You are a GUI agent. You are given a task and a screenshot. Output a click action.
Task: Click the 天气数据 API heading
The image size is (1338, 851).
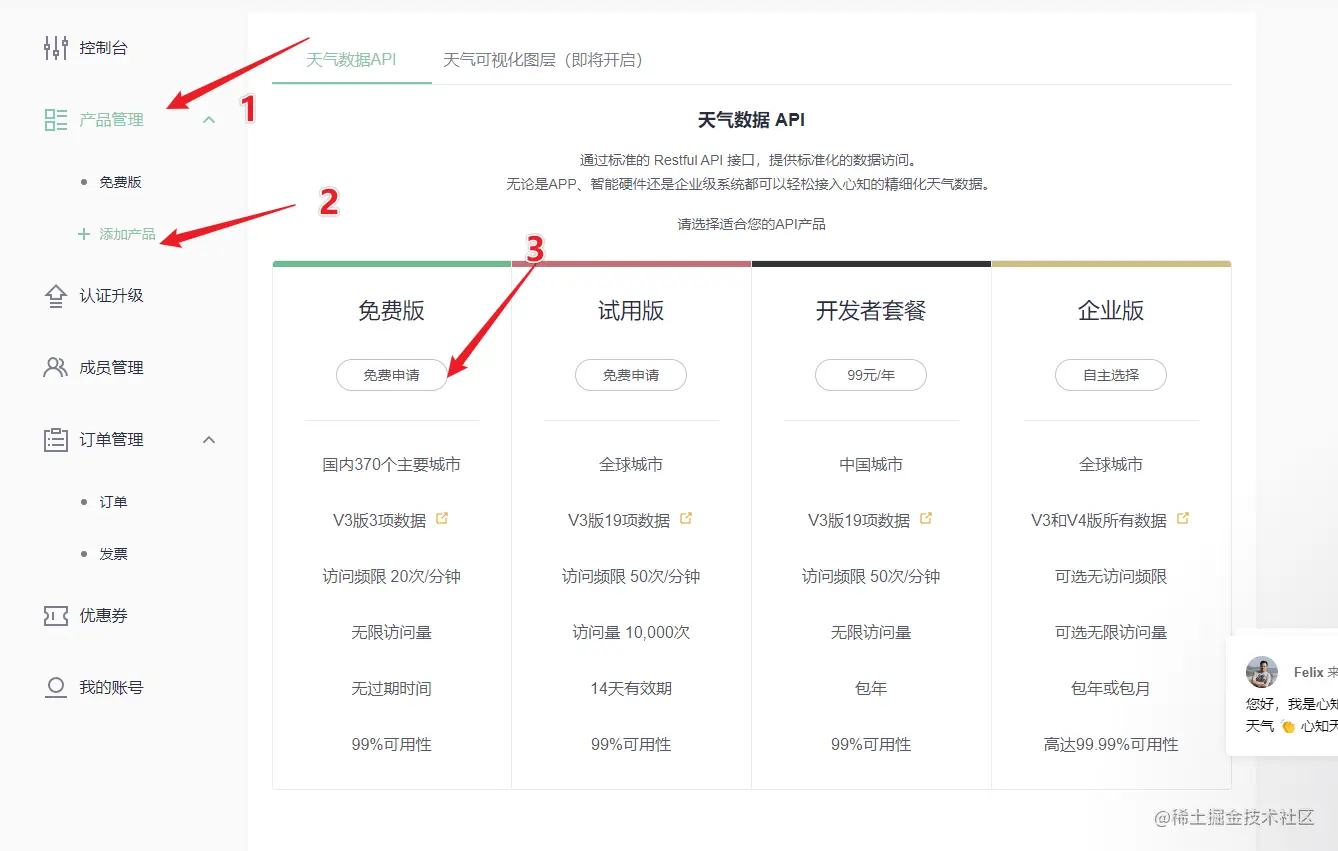coord(751,120)
